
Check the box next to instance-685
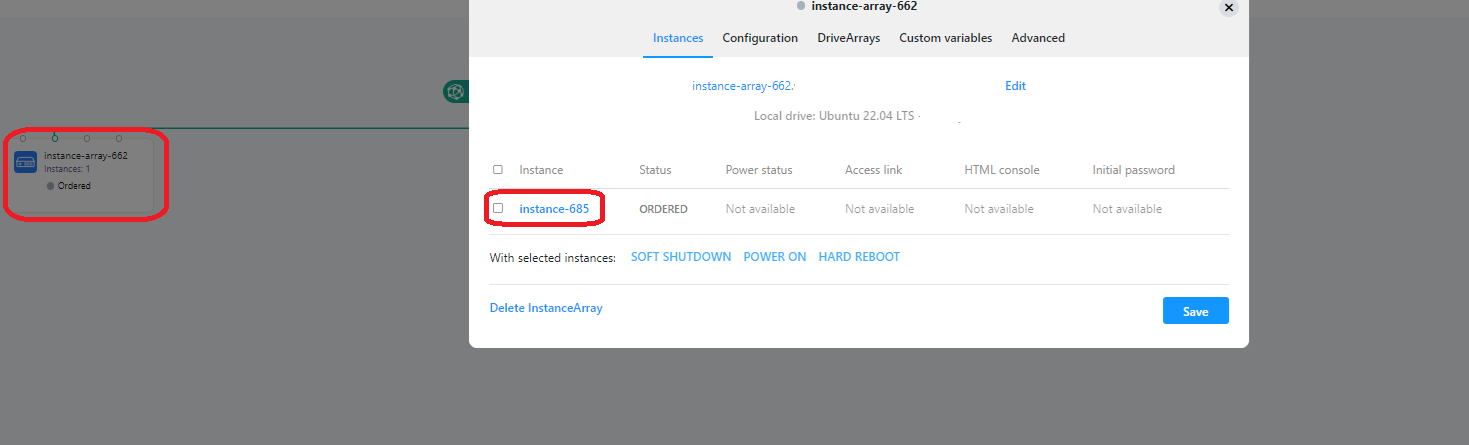(x=498, y=209)
